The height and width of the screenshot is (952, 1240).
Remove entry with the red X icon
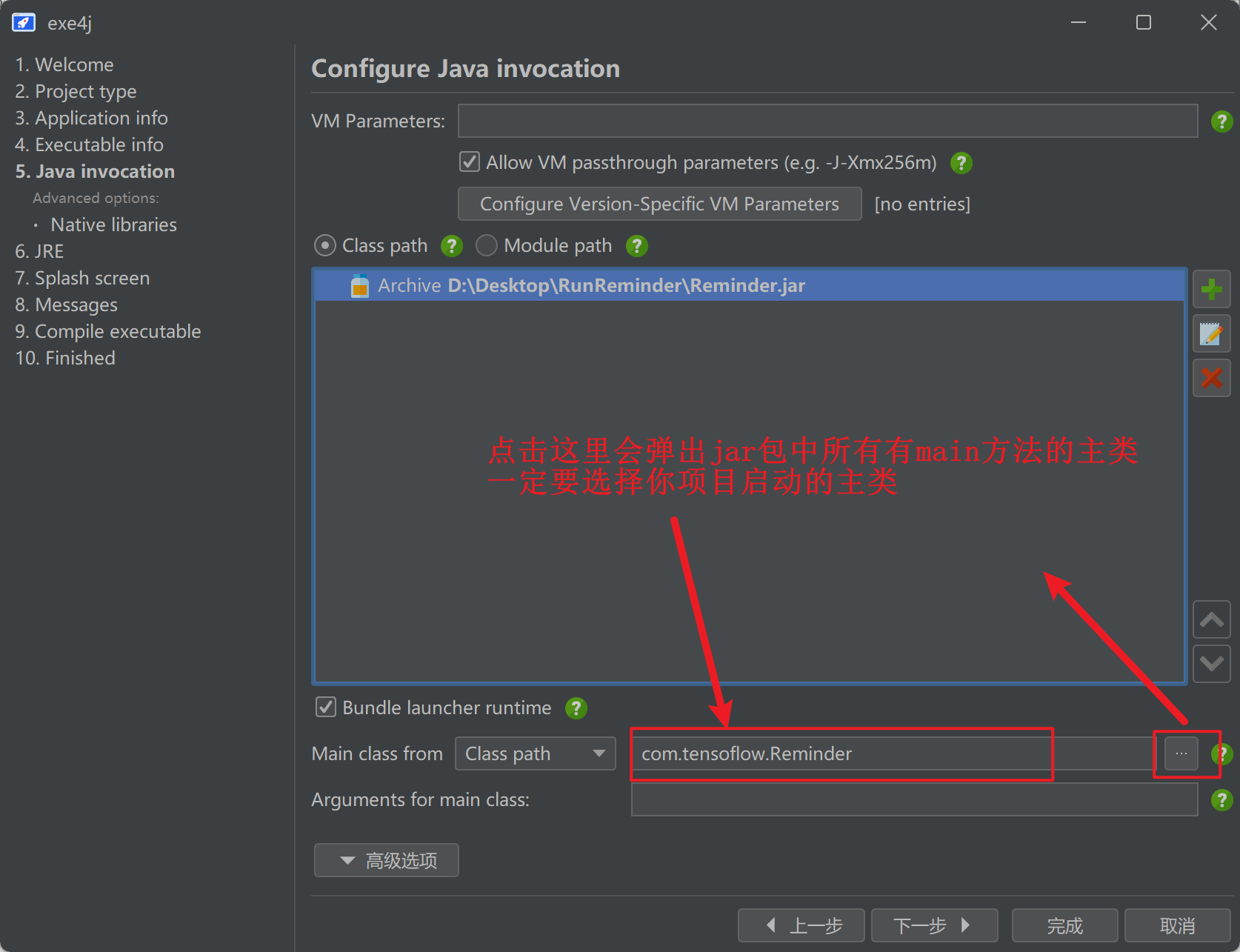click(1211, 378)
